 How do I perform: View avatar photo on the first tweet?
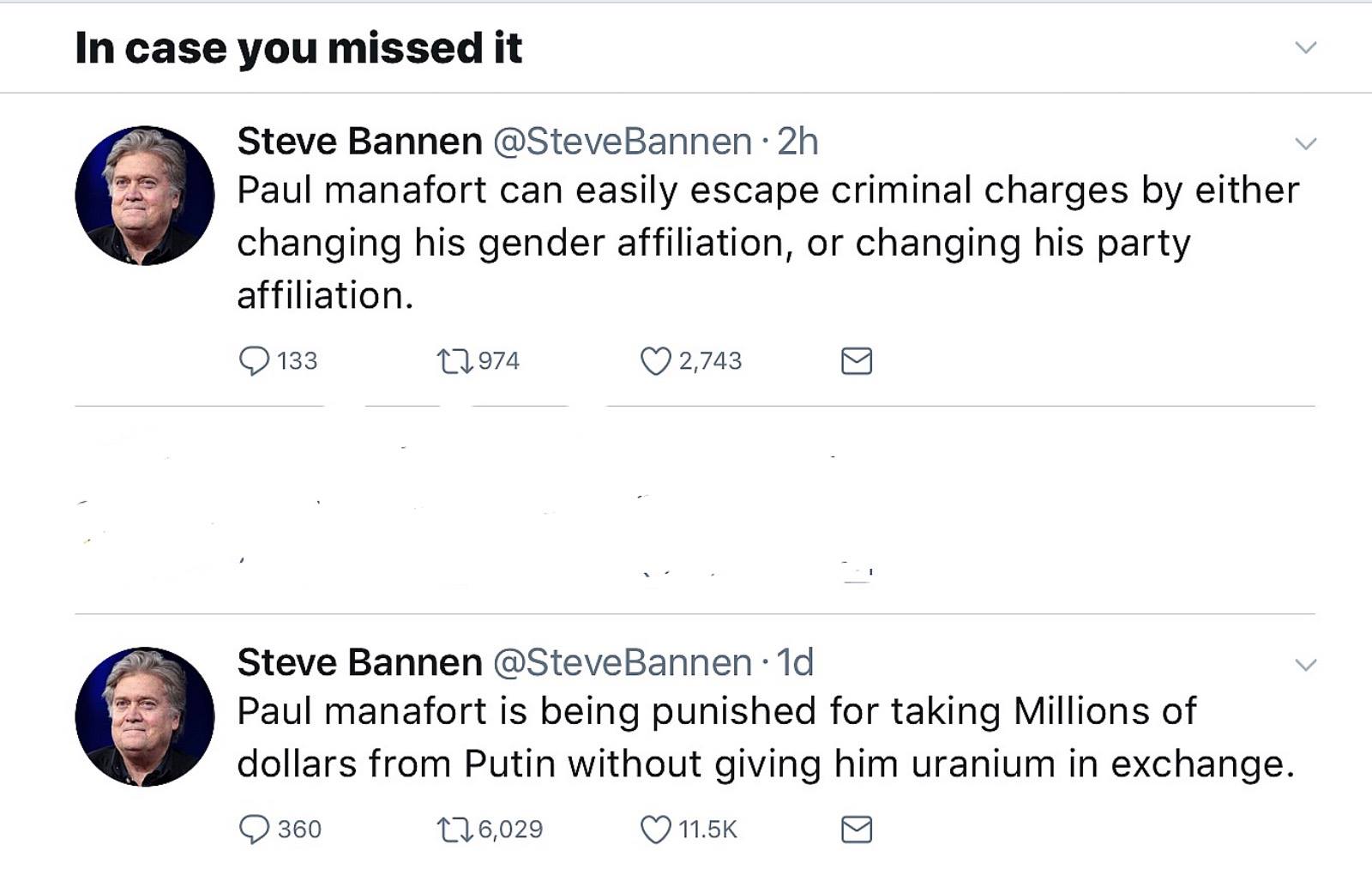coord(145,196)
